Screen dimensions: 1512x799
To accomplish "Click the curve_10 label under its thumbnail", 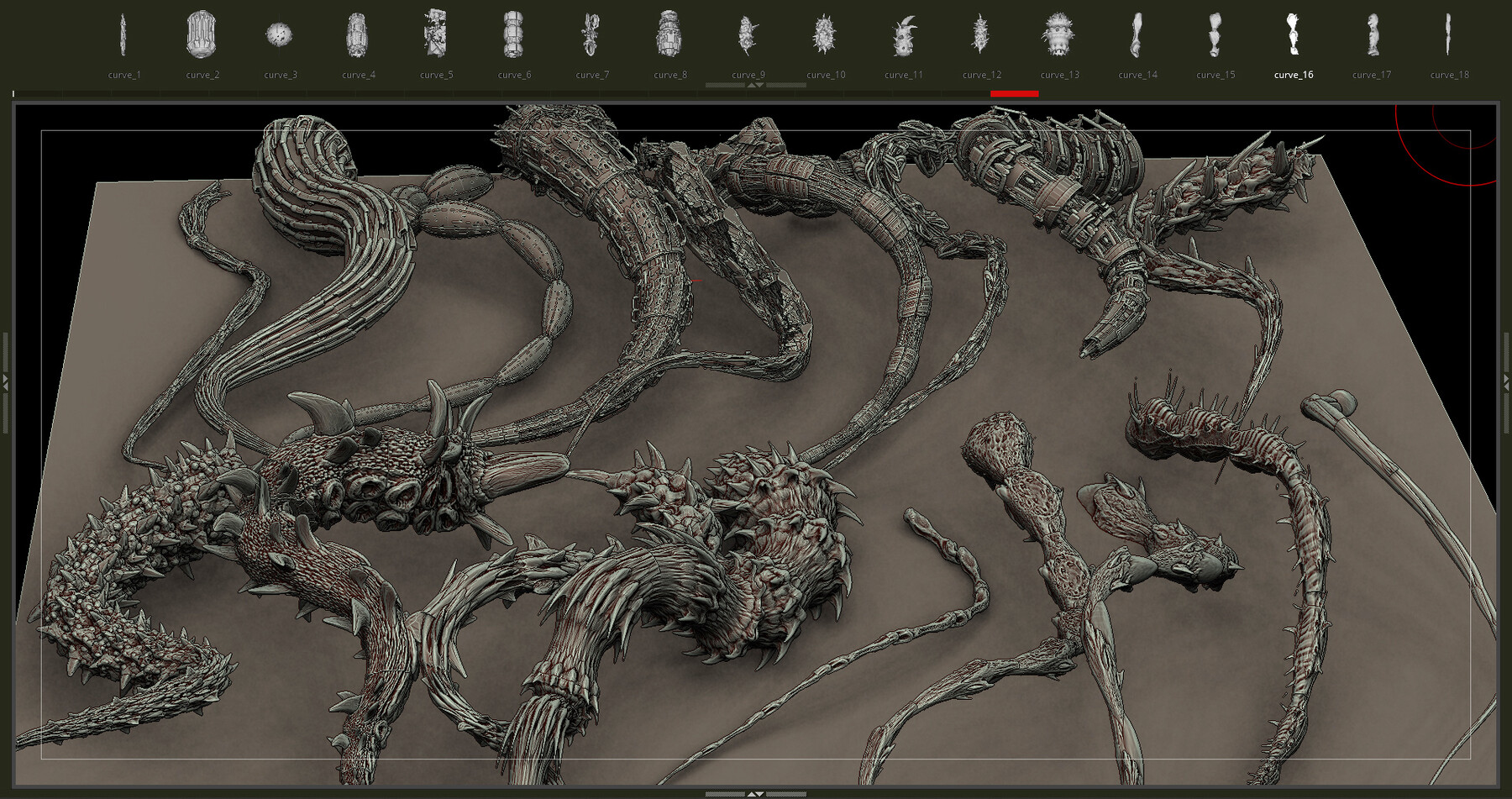I will pyautogui.click(x=826, y=75).
